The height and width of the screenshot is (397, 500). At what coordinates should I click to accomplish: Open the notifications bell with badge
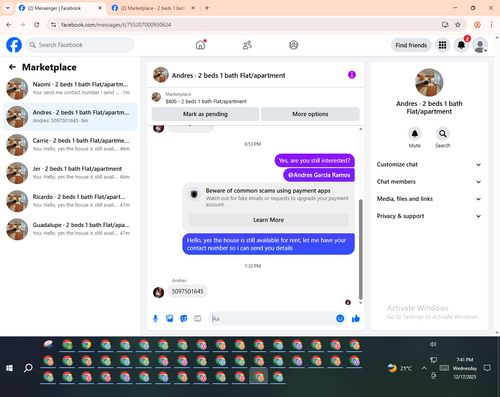[461, 45]
